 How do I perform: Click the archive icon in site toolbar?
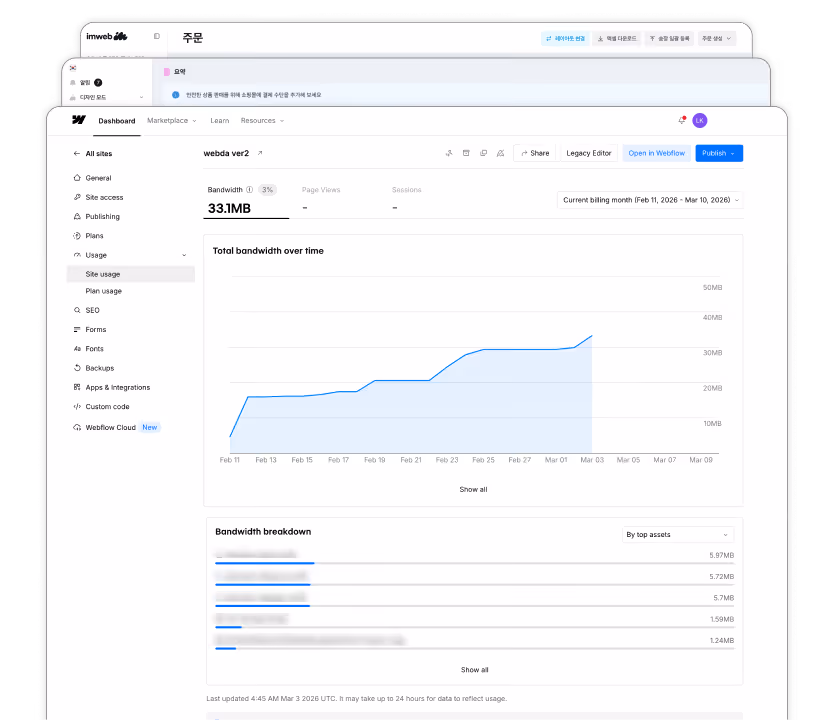pos(466,153)
